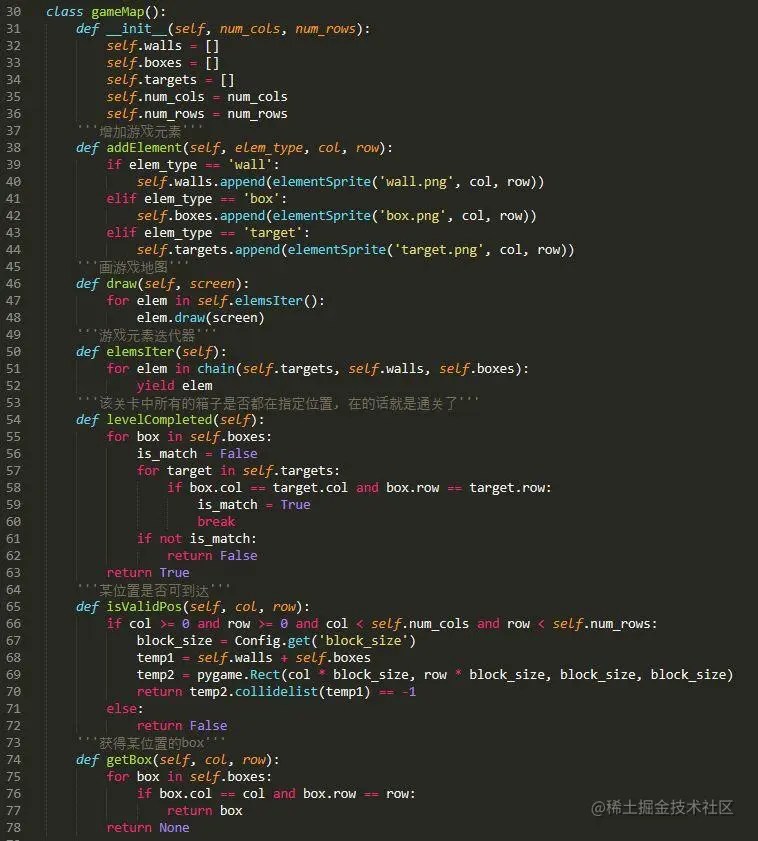Click the isValidPos function name
The width and height of the screenshot is (758, 841).
tap(144, 607)
